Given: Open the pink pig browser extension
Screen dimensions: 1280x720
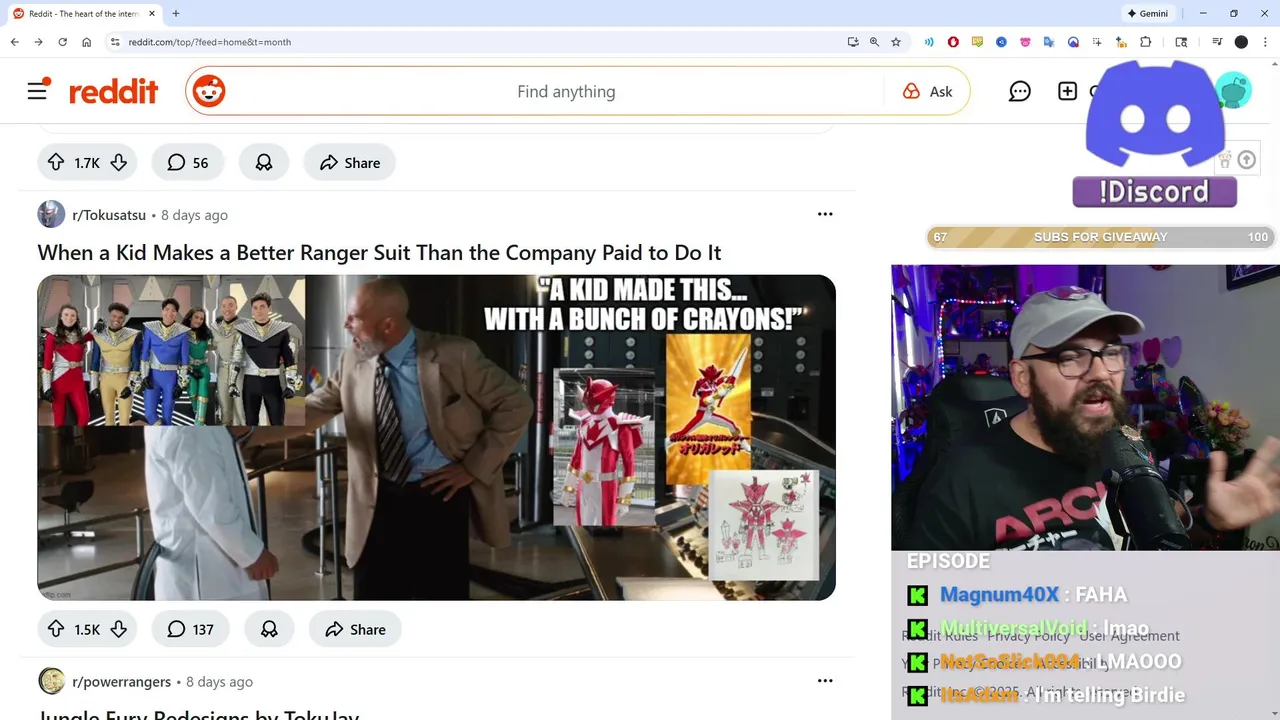Looking at the screenshot, I should [1025, 42].
